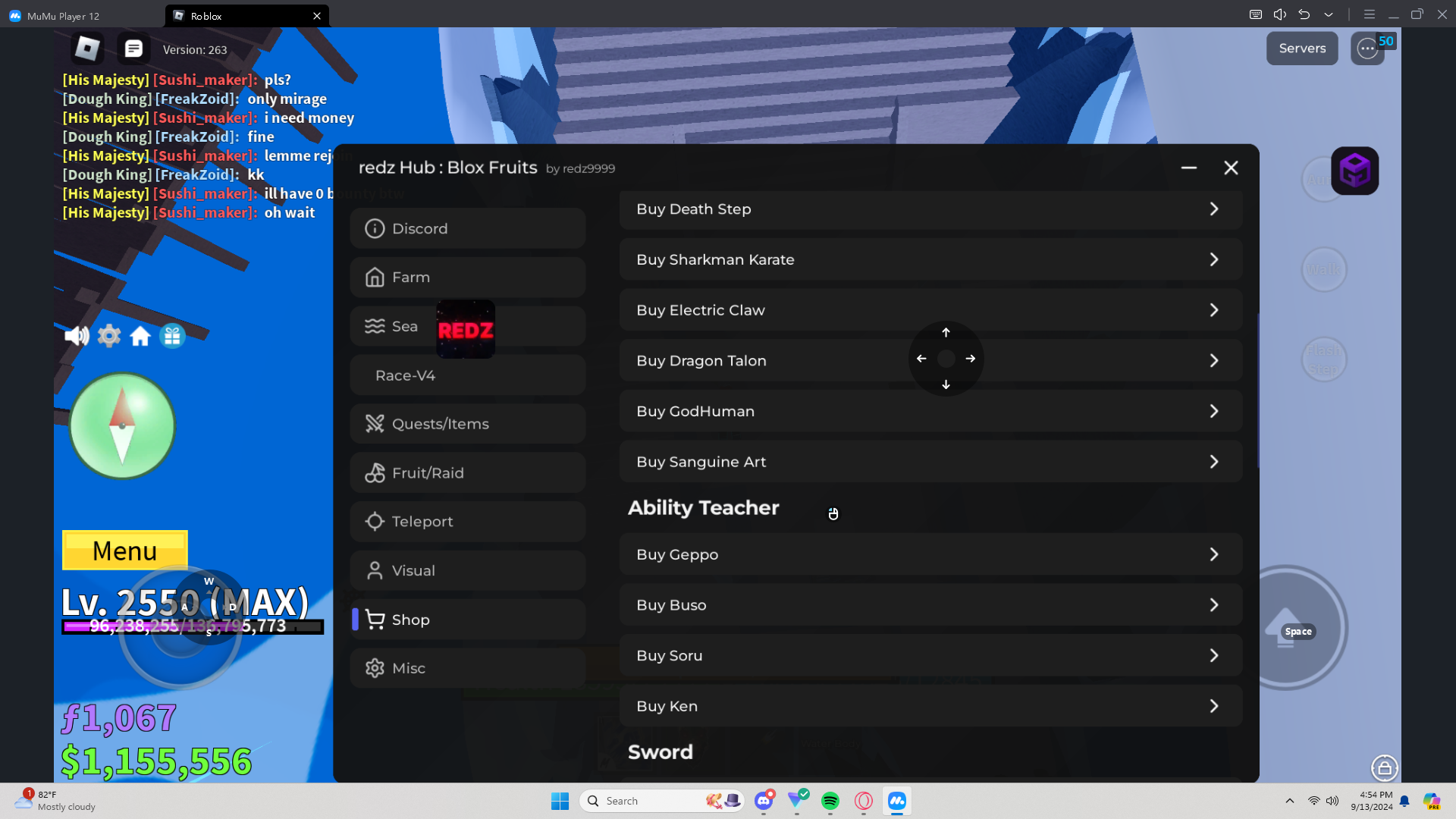Image resolution: width=1456 pixels, height=819 pixels.
Task: Click the Windows taskbar Search box
Action: [662, 801]
